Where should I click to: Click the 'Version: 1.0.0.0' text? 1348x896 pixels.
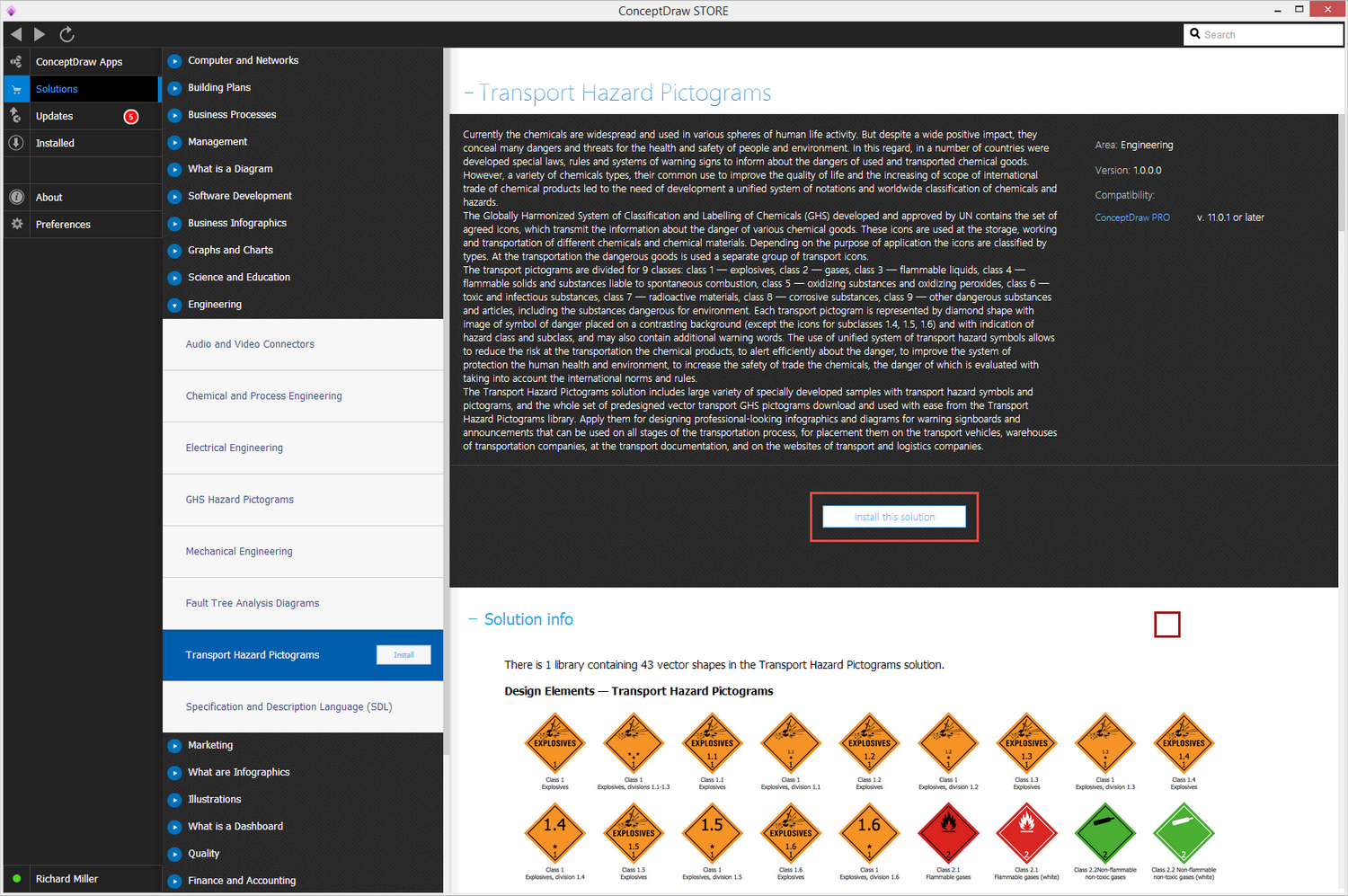[1128, 171]
